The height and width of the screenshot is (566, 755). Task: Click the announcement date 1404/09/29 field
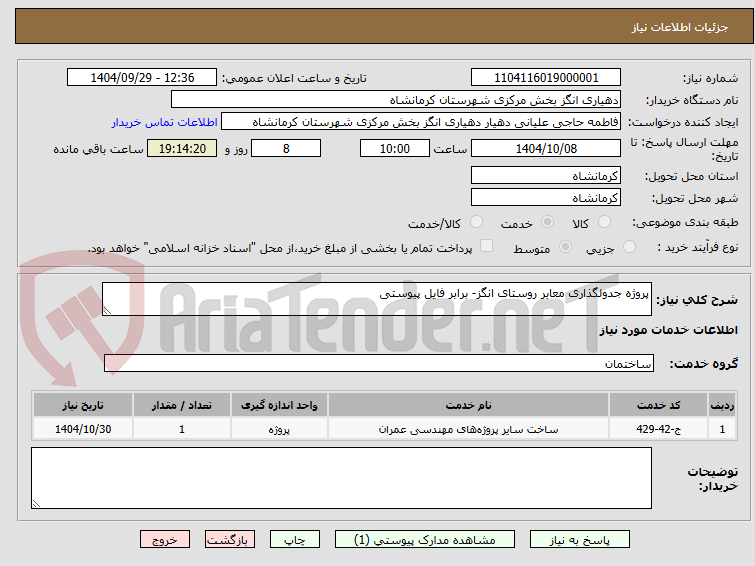(142, 78)
